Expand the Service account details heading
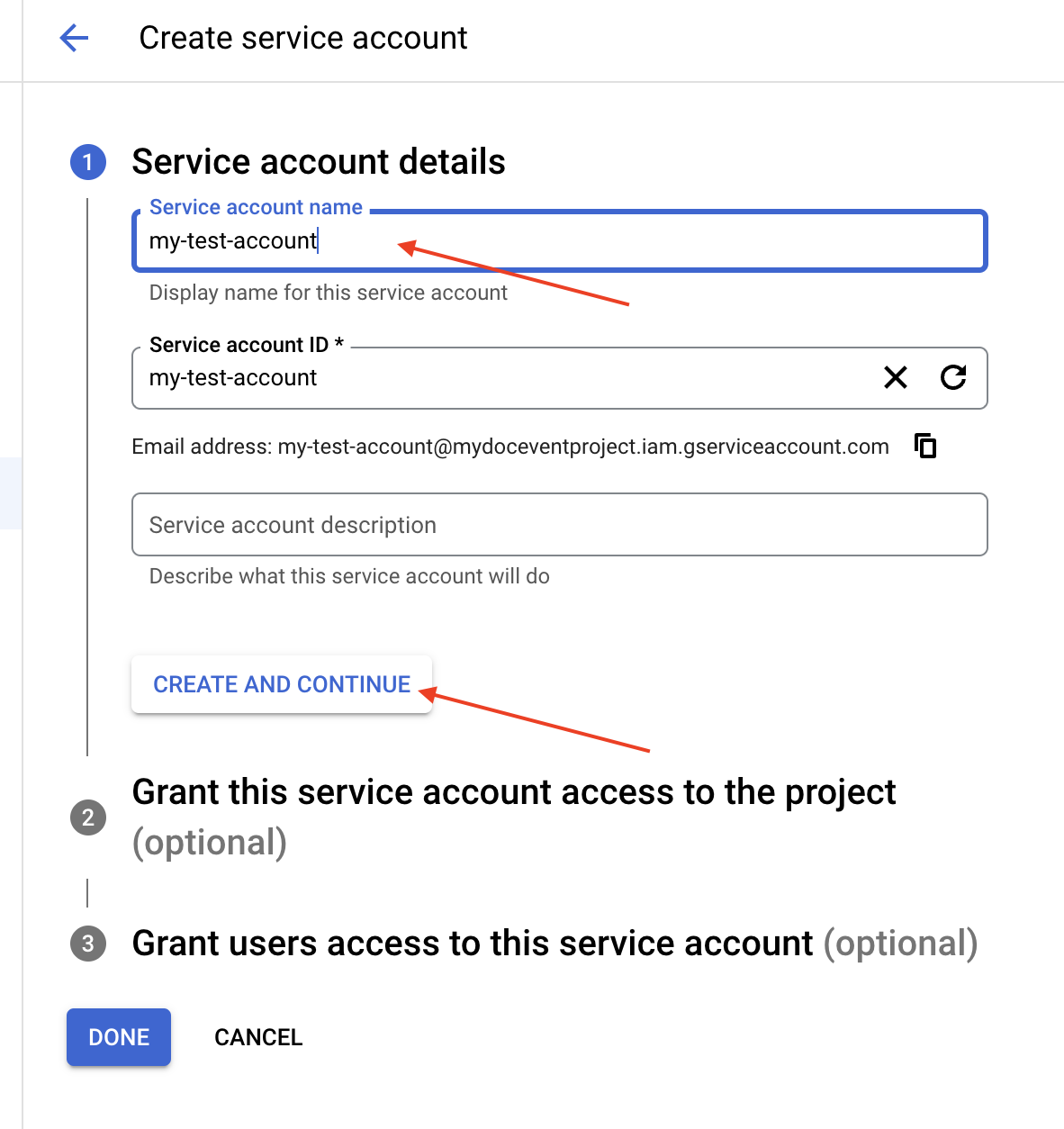 click(x=319, y=162)
